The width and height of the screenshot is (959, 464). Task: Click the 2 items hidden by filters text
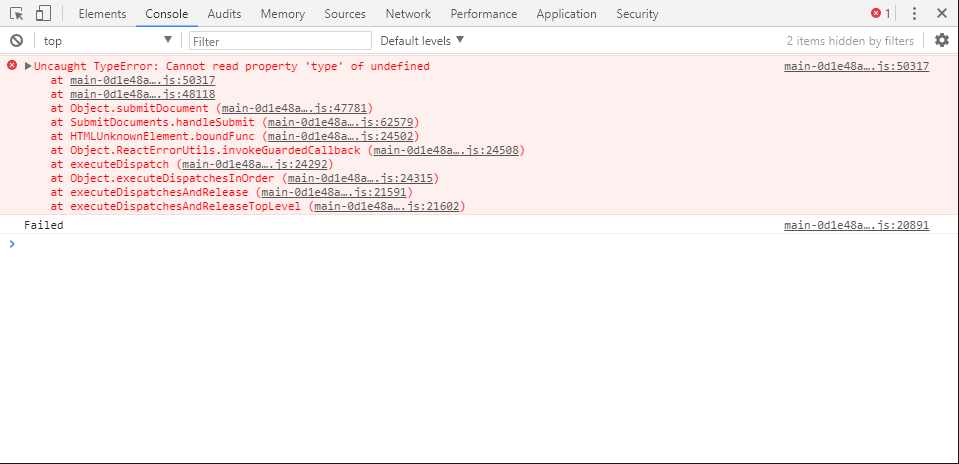850,41
